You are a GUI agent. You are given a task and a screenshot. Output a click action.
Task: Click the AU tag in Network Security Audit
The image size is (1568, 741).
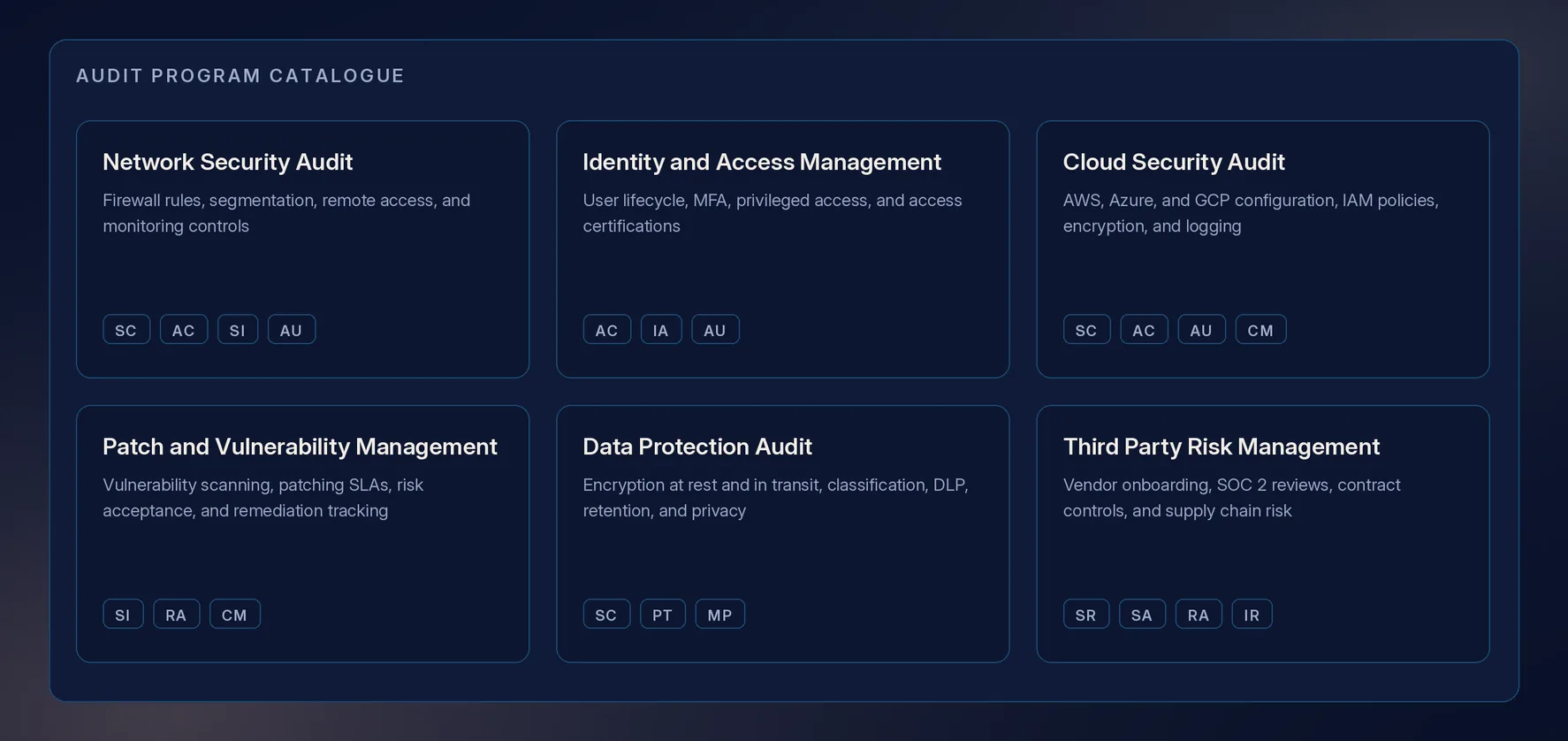coord(292,330)
